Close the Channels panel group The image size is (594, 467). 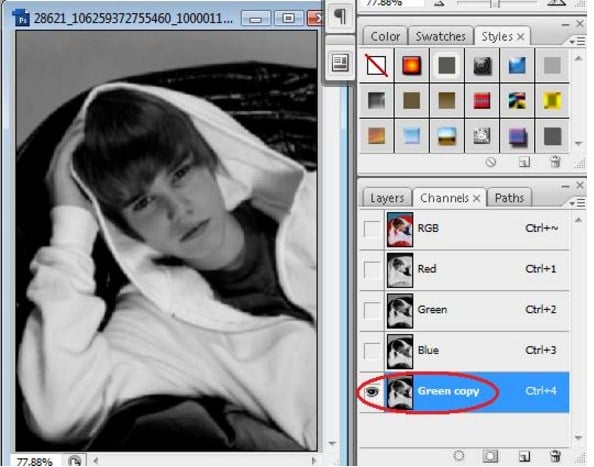[x=579, y=185]
